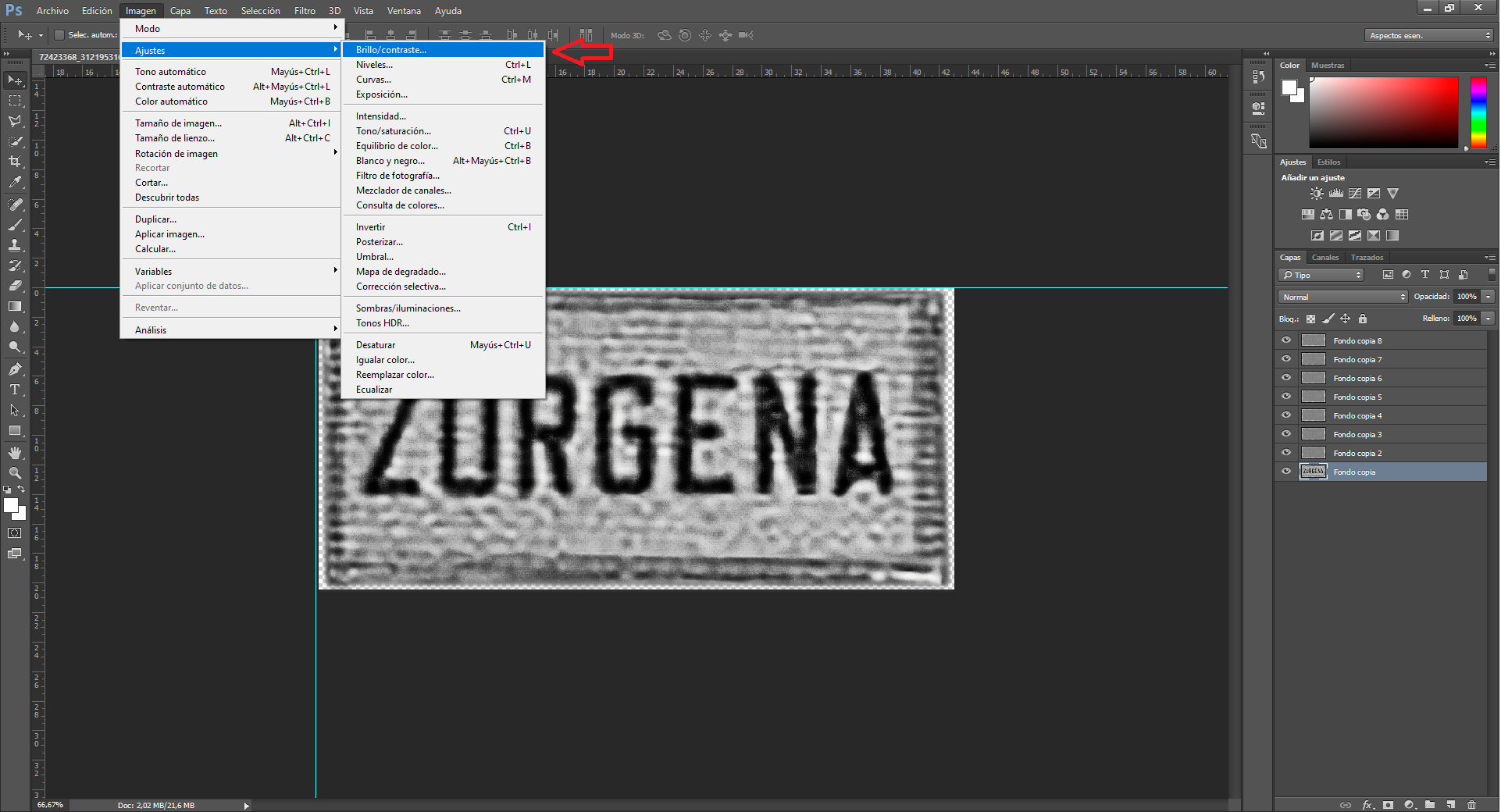Viewport: 1501px width, 812px height.
Task: Enable the Selec. autom. checkbox
Action: pyautogui.click(x=59, y=35)
